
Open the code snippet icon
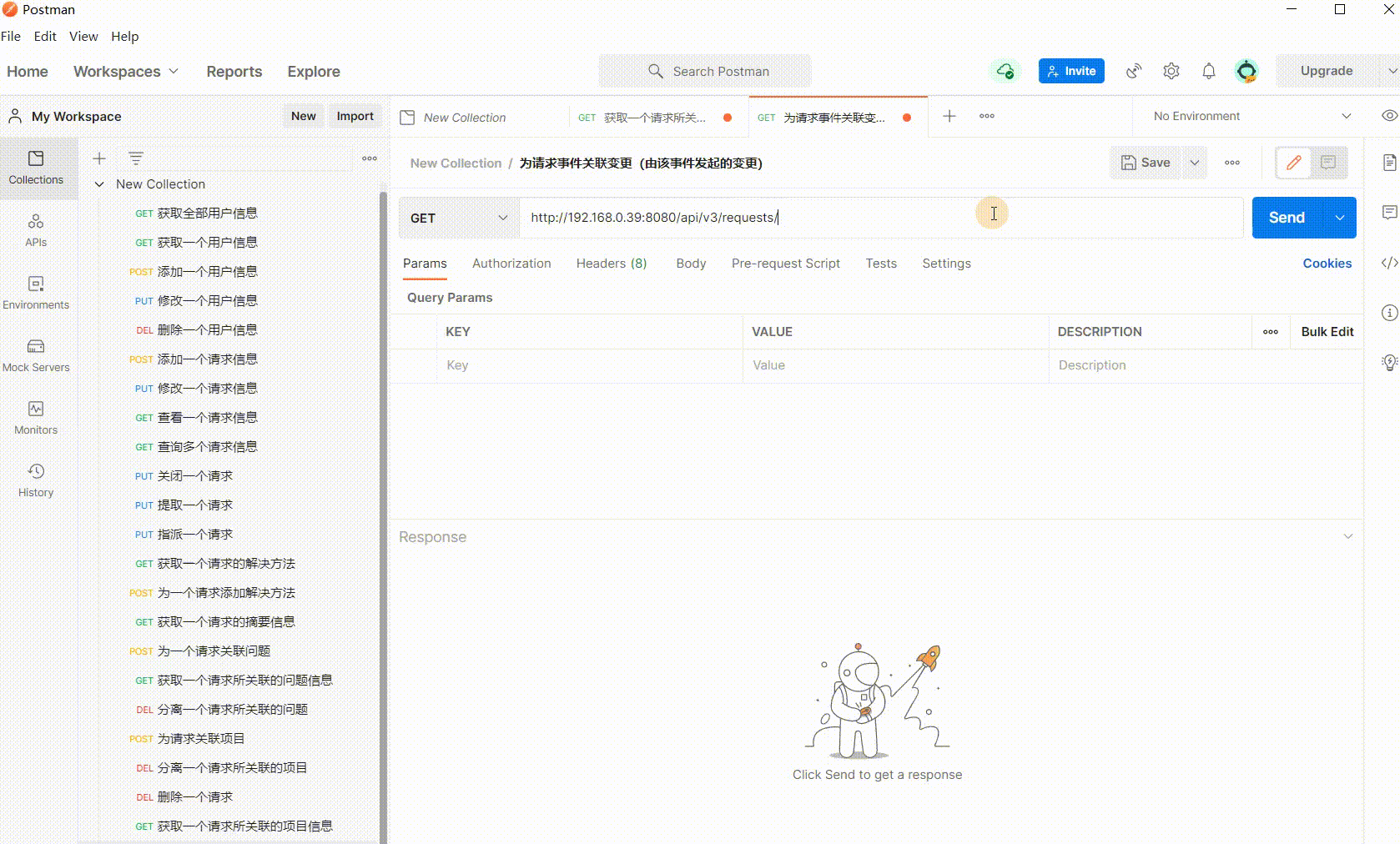tap(1389, 263)
